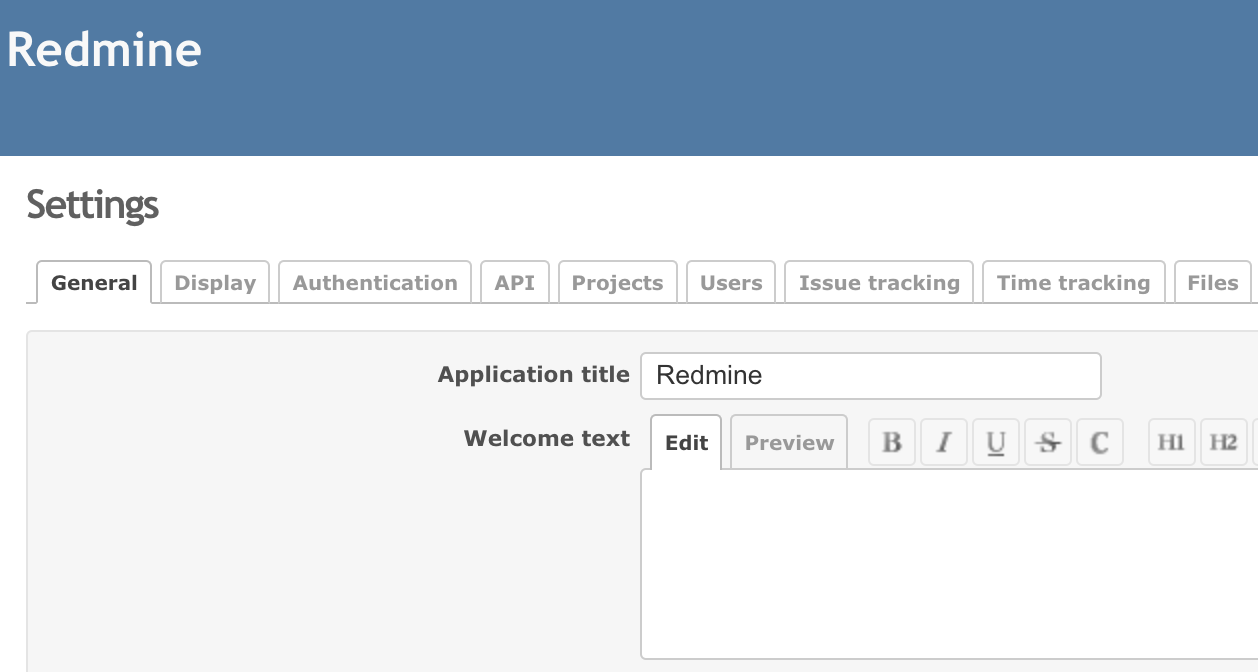Screen dimensions: 1258x672
Task: Select the Files settings tab
Action: click(x=1213, y=283)
